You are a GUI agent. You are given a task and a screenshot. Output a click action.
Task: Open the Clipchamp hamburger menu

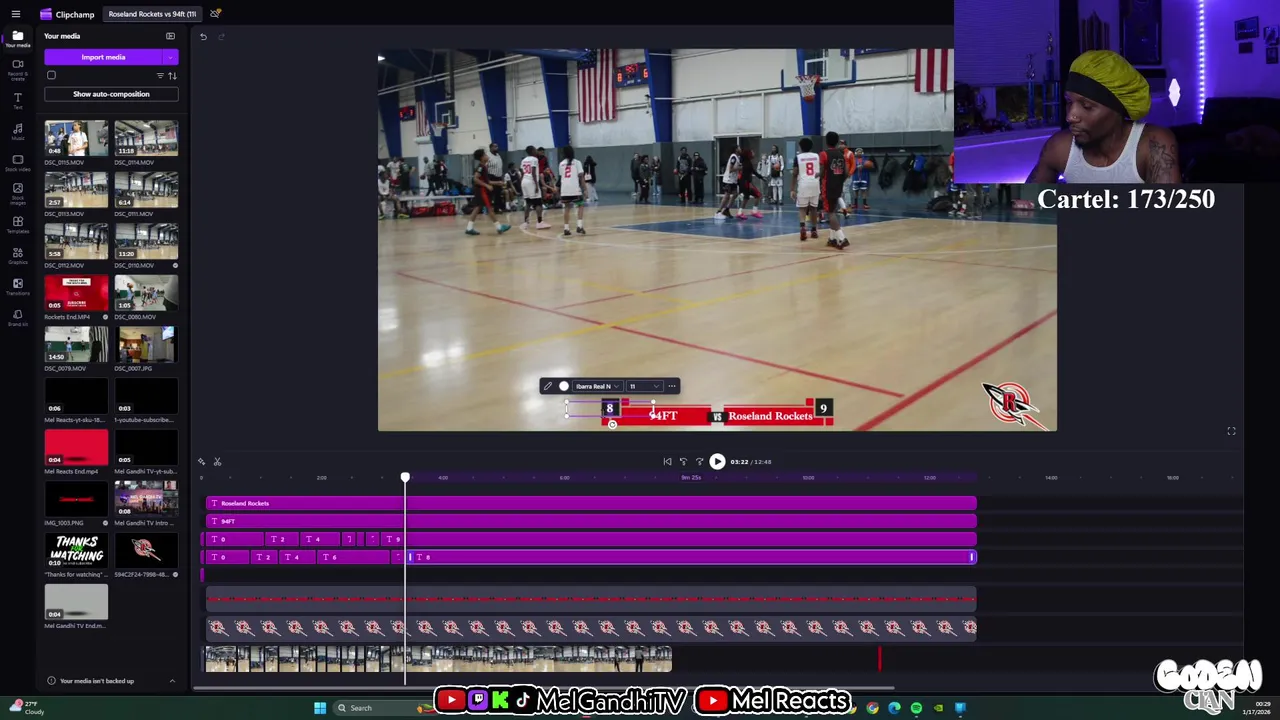[15, 14]
